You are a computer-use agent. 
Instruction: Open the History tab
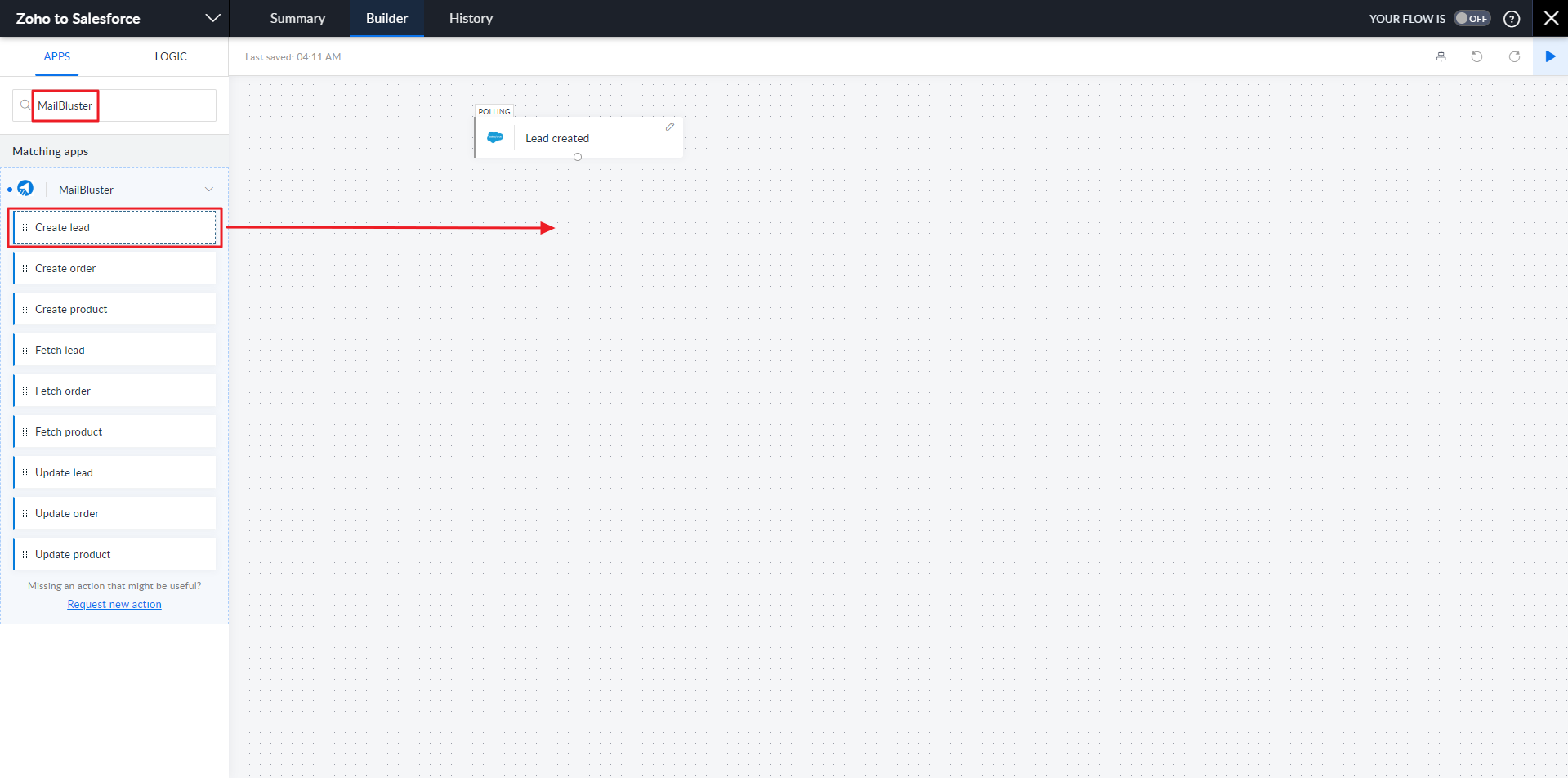[471, 18]
